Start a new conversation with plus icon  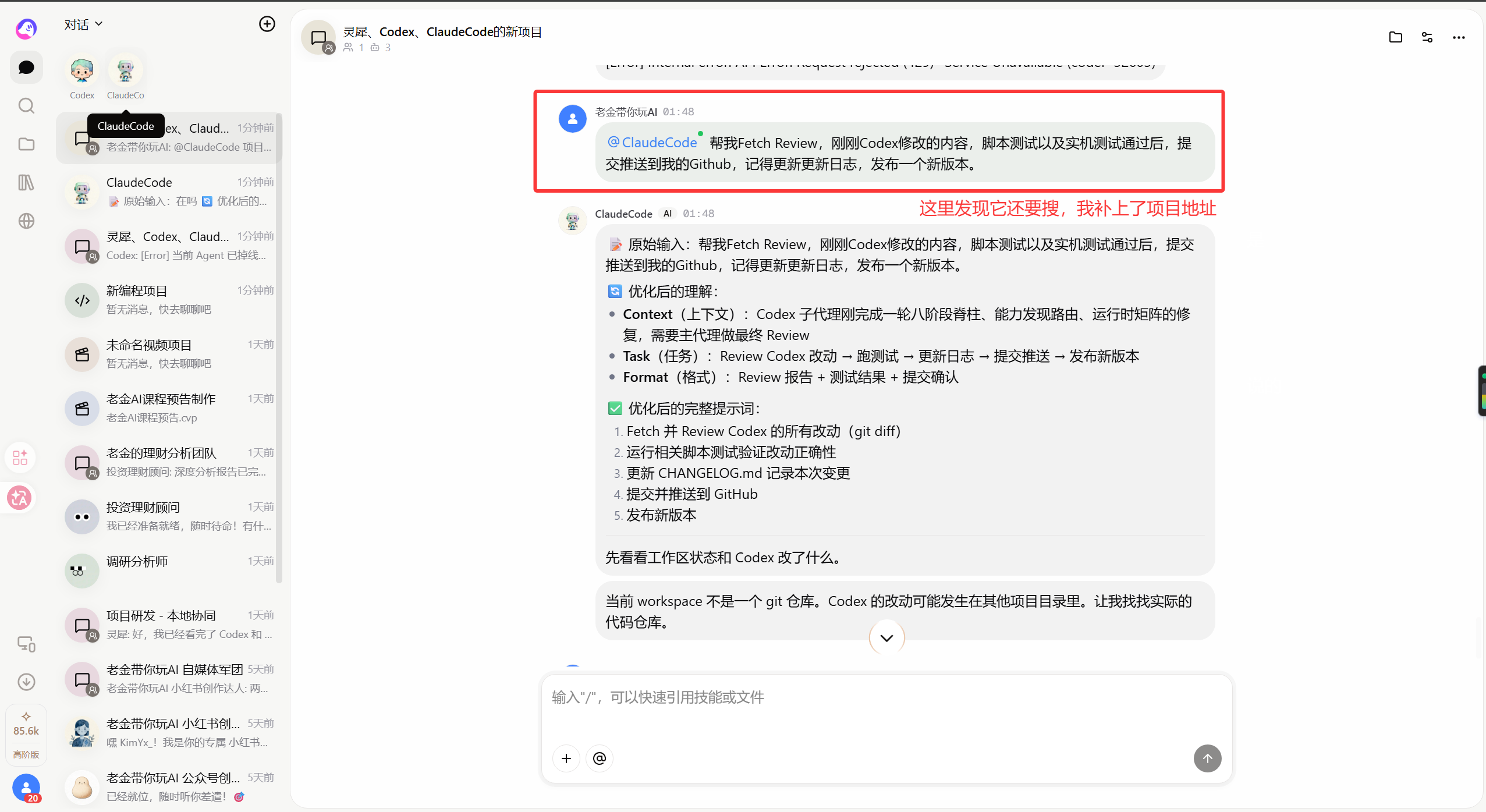pos(267,24)
